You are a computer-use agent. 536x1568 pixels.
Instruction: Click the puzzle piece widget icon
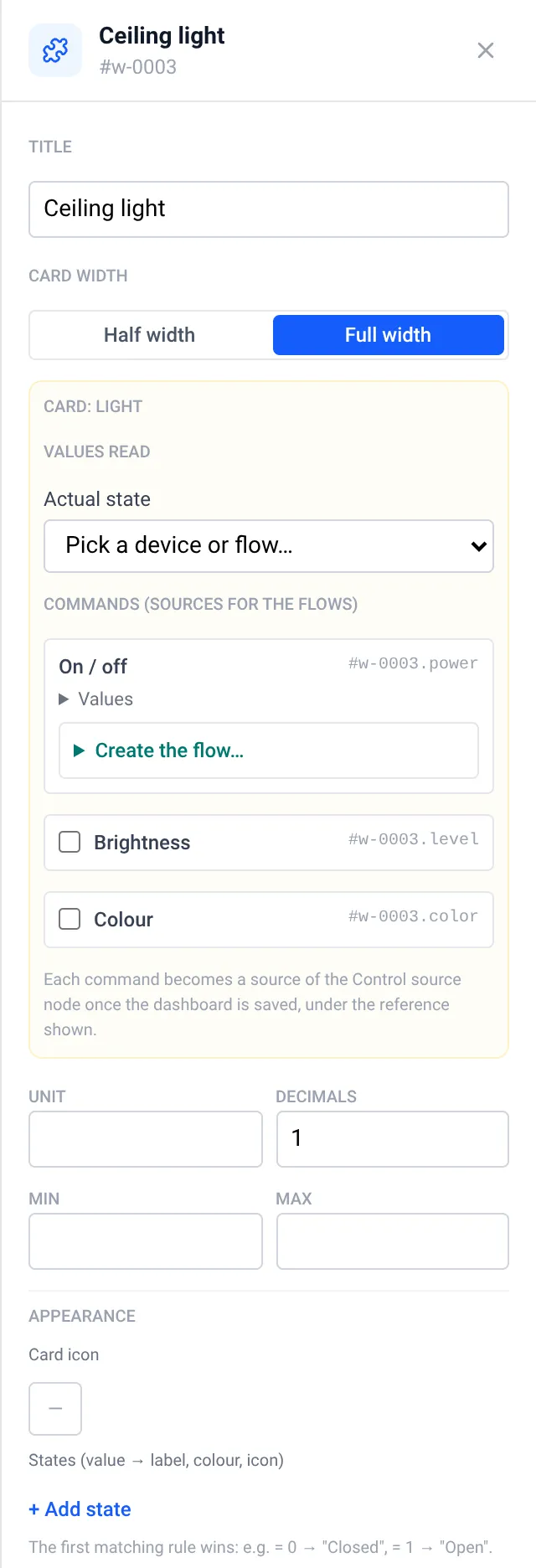(55, 50)
